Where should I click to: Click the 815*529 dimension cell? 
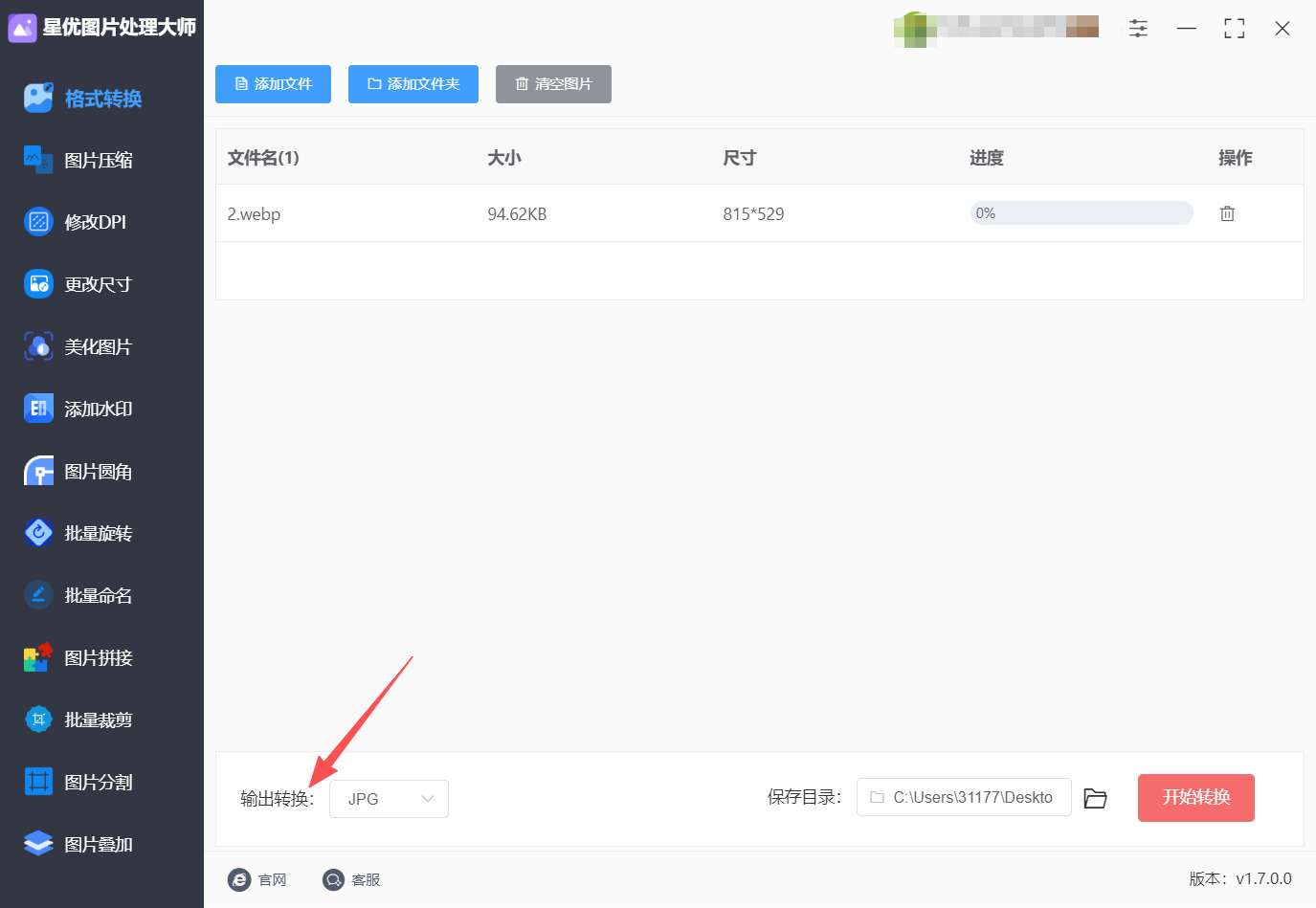(x=753, y=214)
